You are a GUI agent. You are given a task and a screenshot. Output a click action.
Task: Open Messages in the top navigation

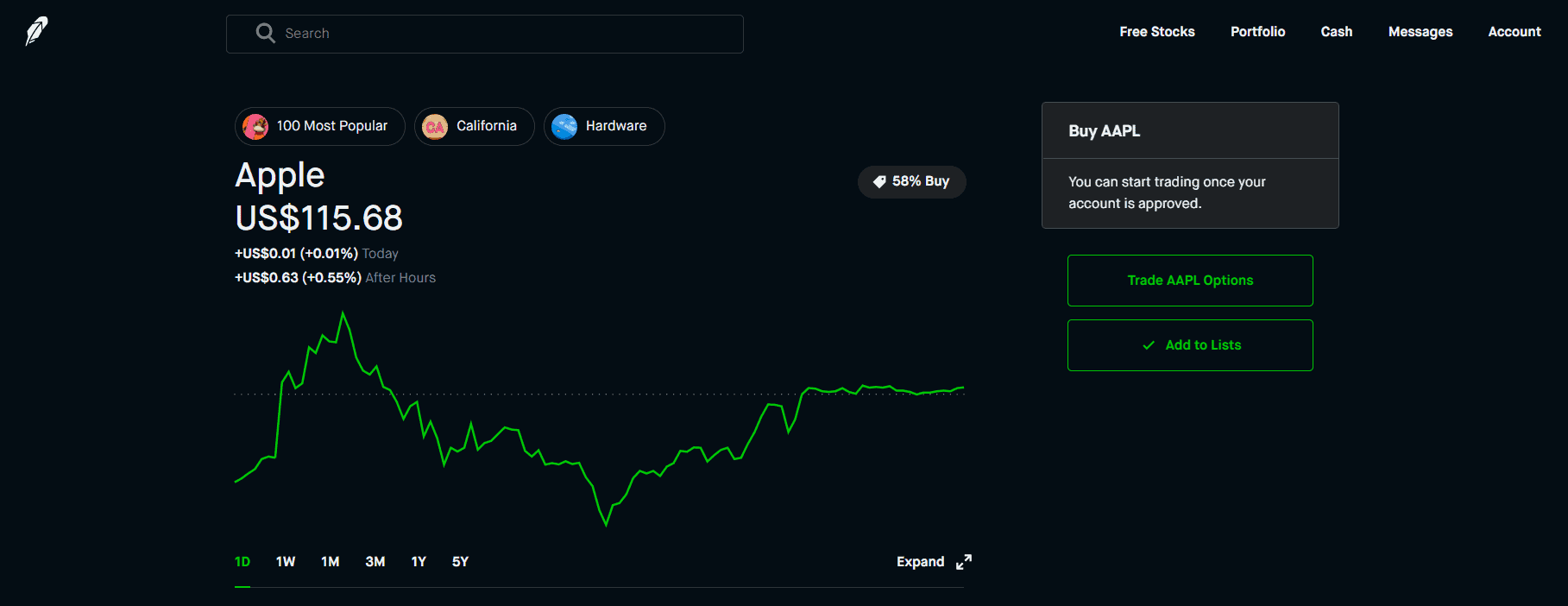(1420, 32)
